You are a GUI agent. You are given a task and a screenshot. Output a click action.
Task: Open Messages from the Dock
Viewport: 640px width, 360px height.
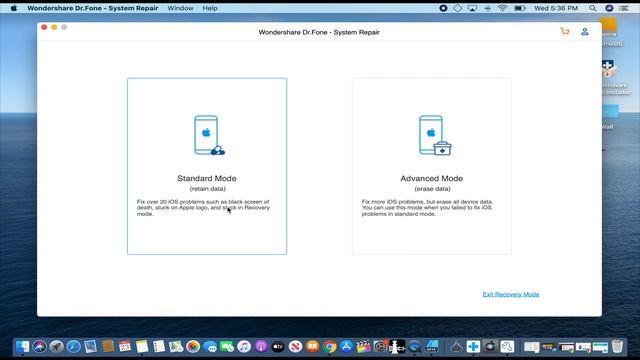click(210, 347)
